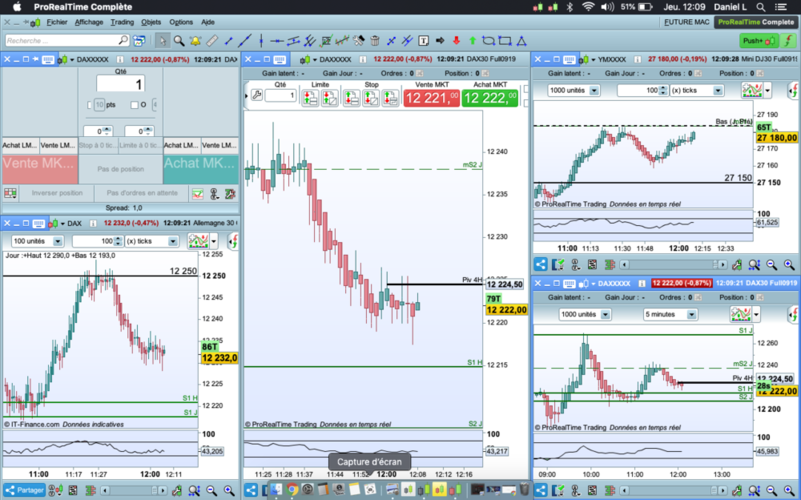
Task: Select the ellipse drawing tool
Action: [x=488, y=40]
